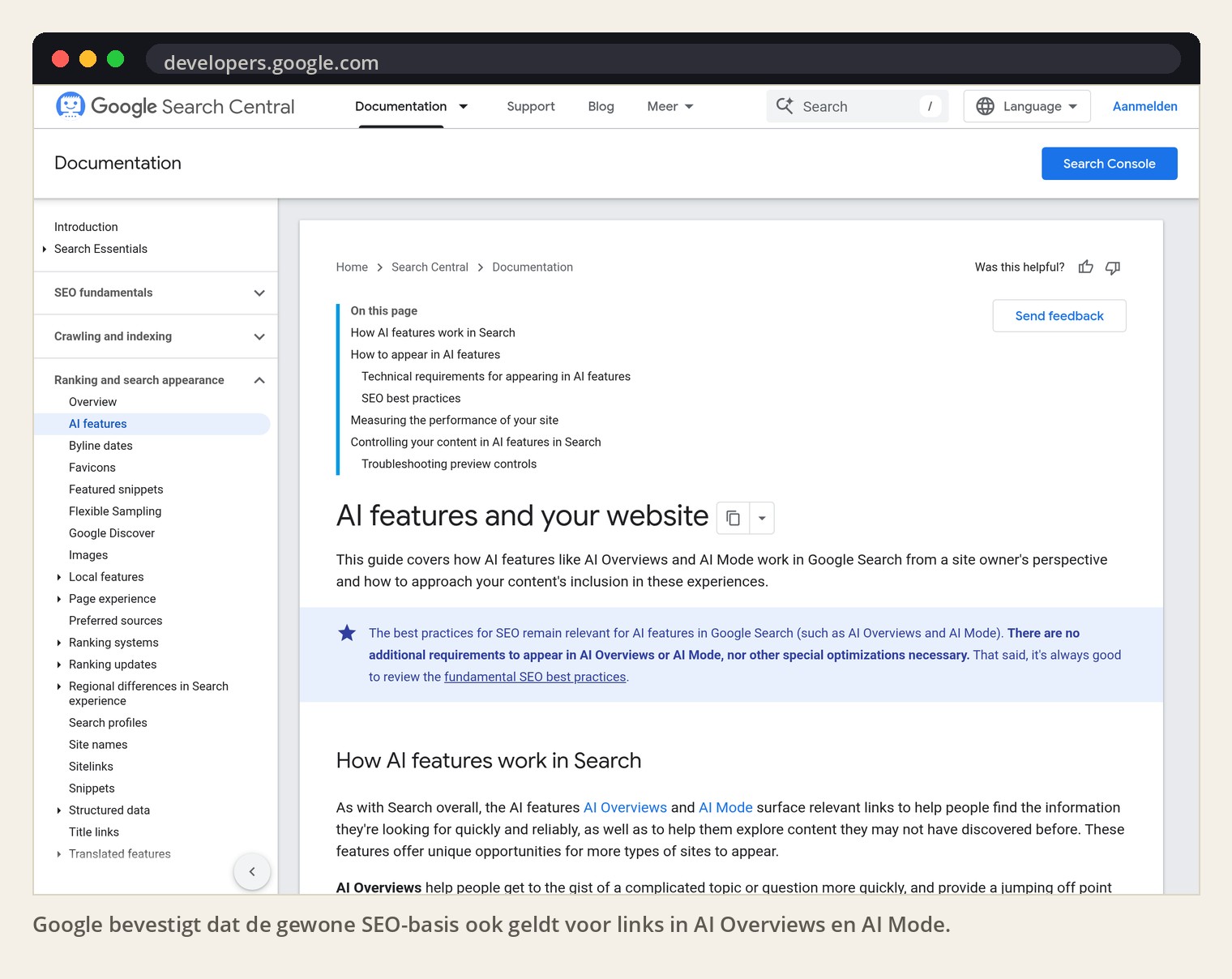This screenshot has height=979, width=1232.
Task: Open the AI Overviews link
Action: [625, 807]
